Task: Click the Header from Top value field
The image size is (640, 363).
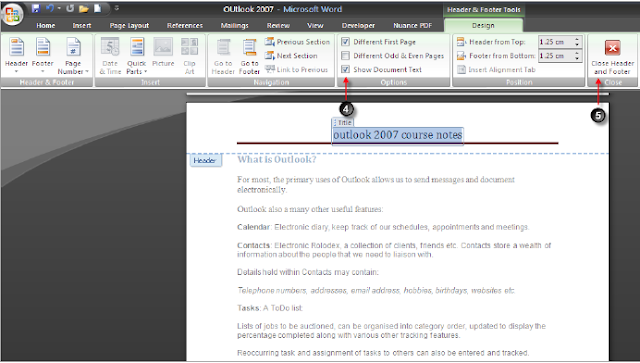Action: (556, 42)
